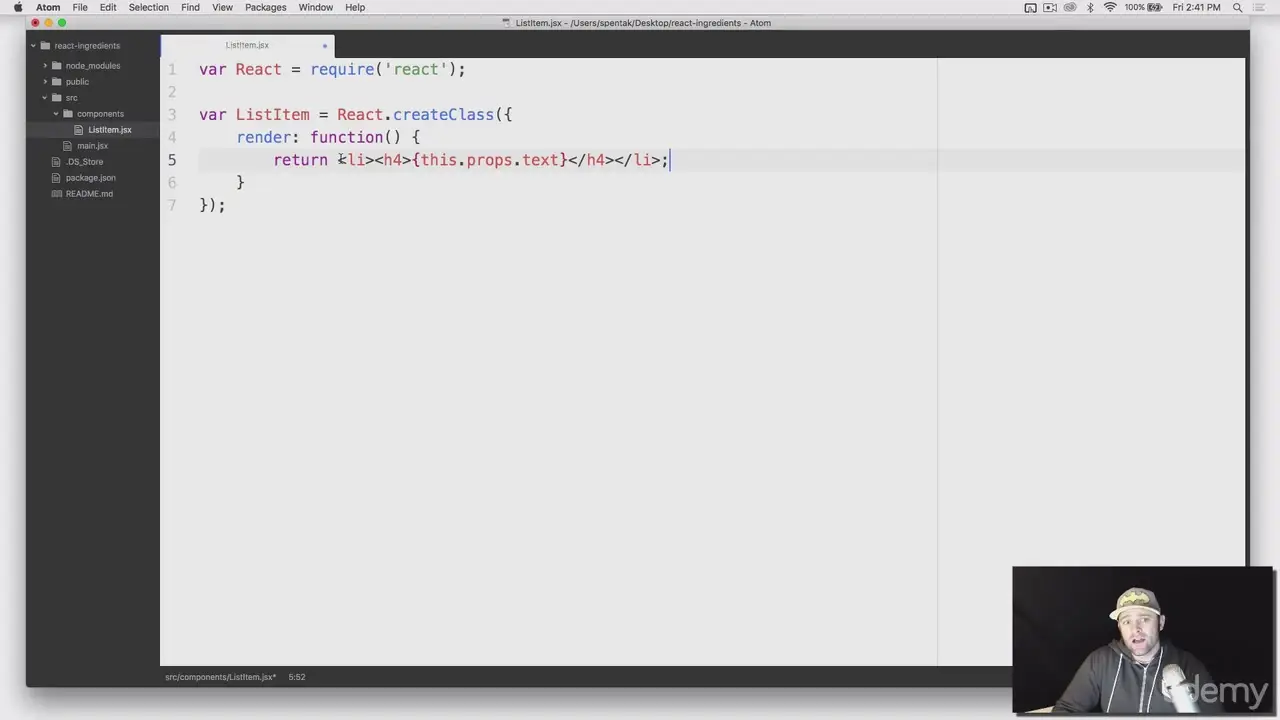Click on 'this.props.text' in line 5

click(x=489, y=160)
